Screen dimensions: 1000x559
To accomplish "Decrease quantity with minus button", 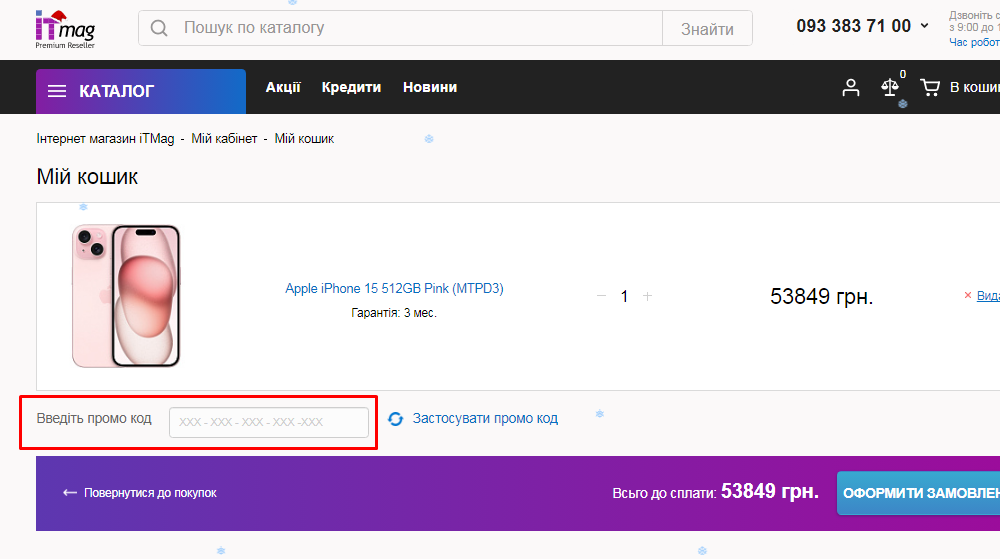I will pos(601,296).
